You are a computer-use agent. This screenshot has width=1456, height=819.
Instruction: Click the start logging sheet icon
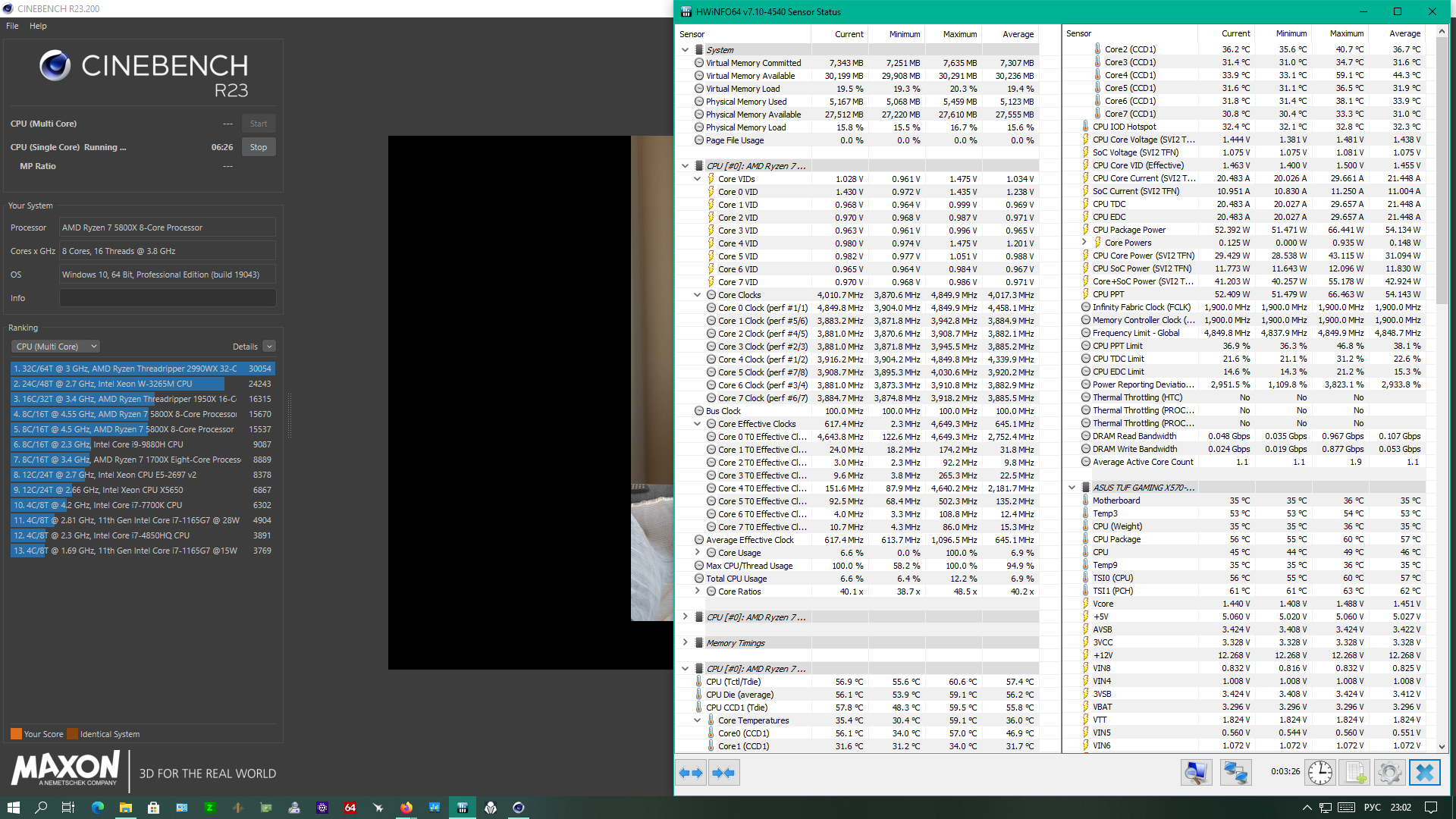click(1356, 773)
